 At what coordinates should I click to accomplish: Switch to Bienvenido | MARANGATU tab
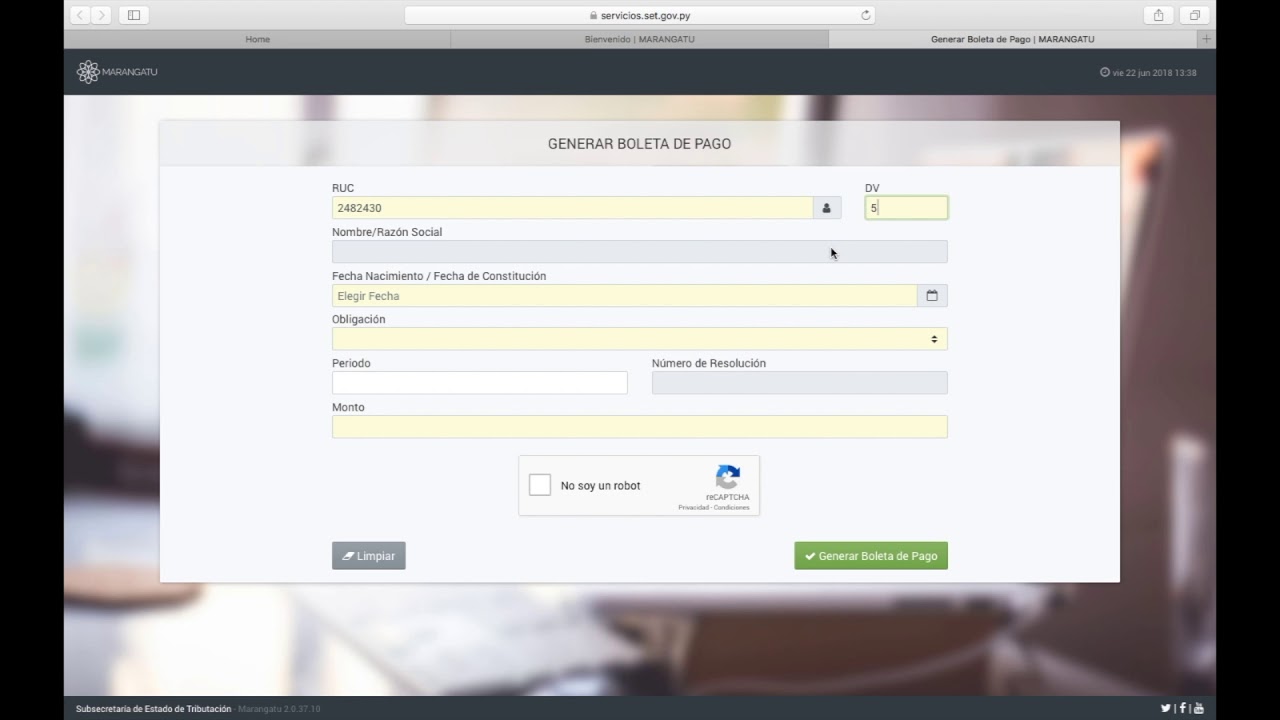pyautogui.click(x=639, y=39)
